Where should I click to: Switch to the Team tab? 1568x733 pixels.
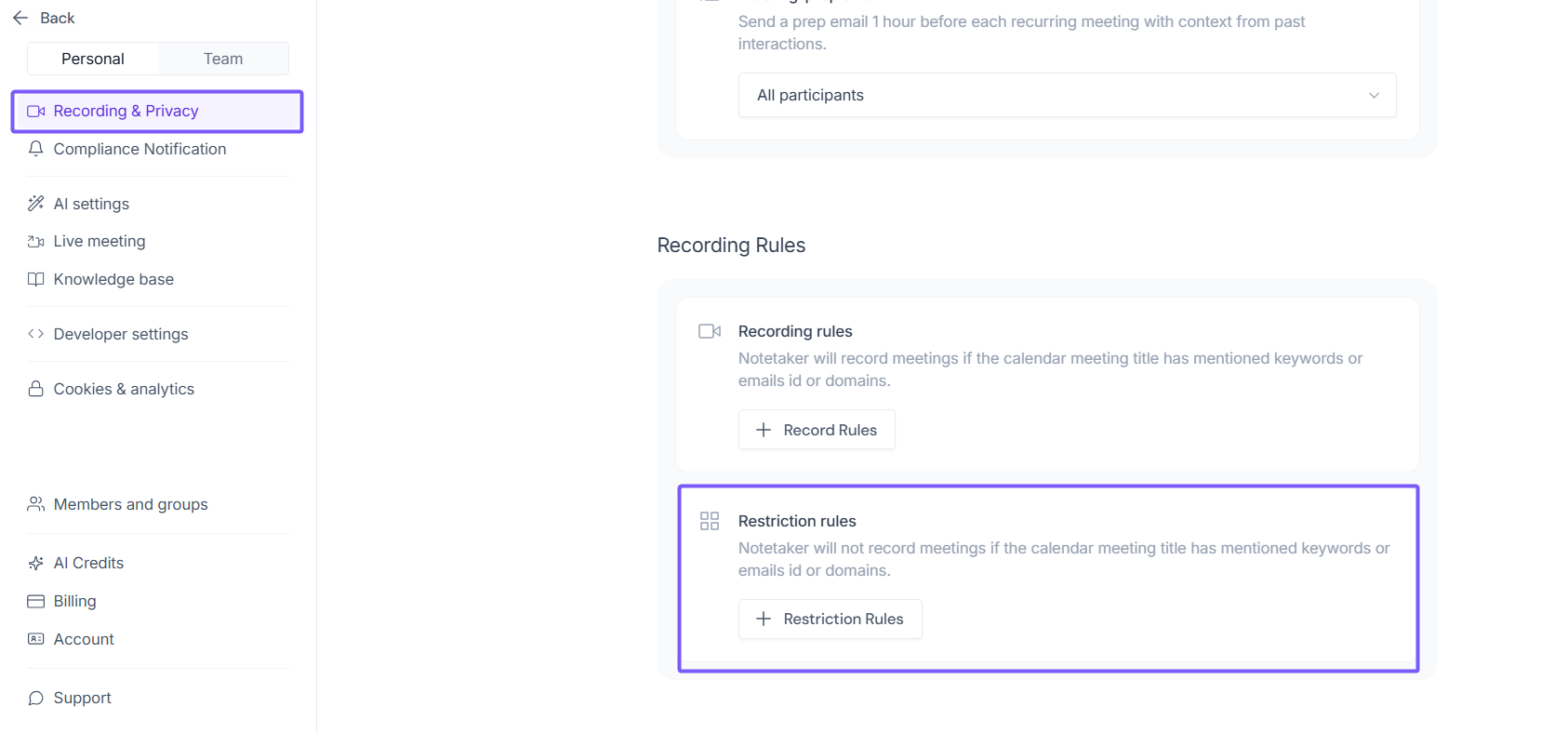coord(223,59)
